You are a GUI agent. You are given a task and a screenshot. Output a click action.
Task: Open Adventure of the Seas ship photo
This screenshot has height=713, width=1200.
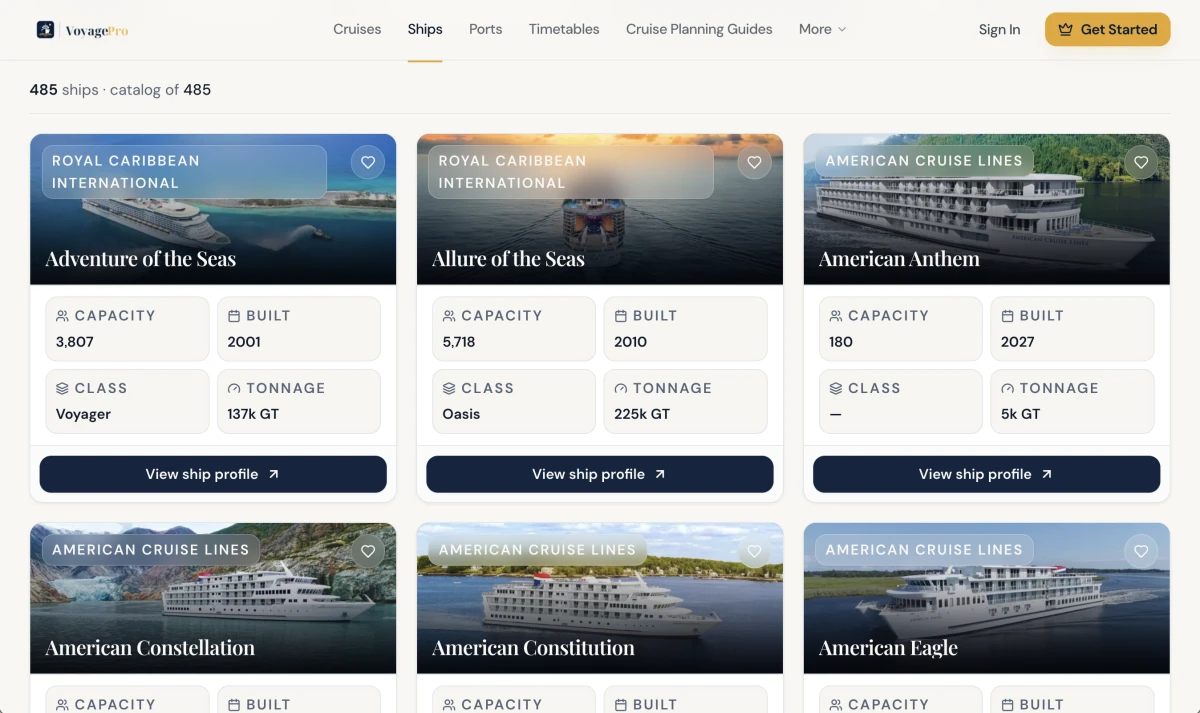[213, 210]
